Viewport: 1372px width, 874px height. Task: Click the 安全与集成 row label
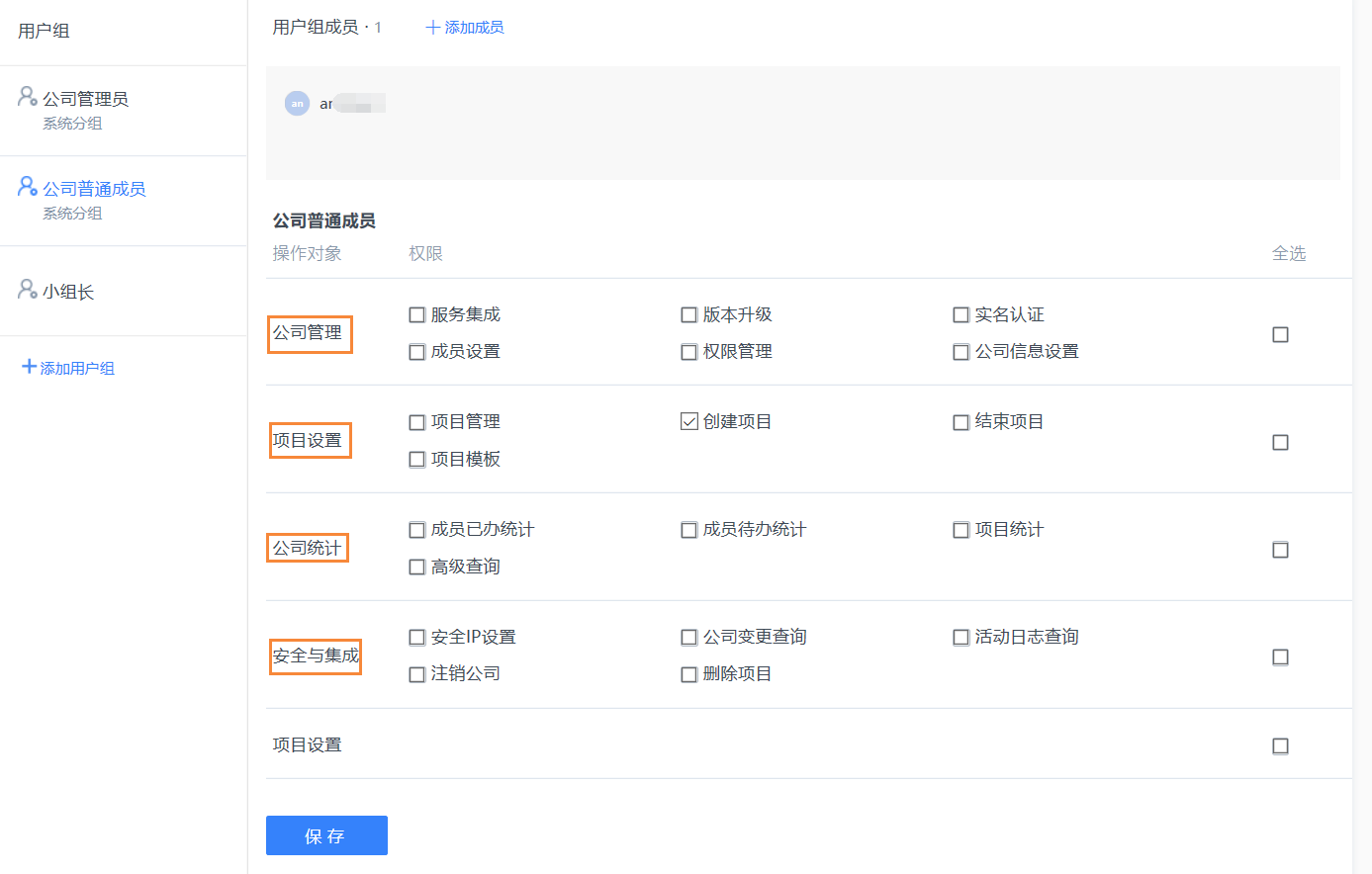[317, 655]
